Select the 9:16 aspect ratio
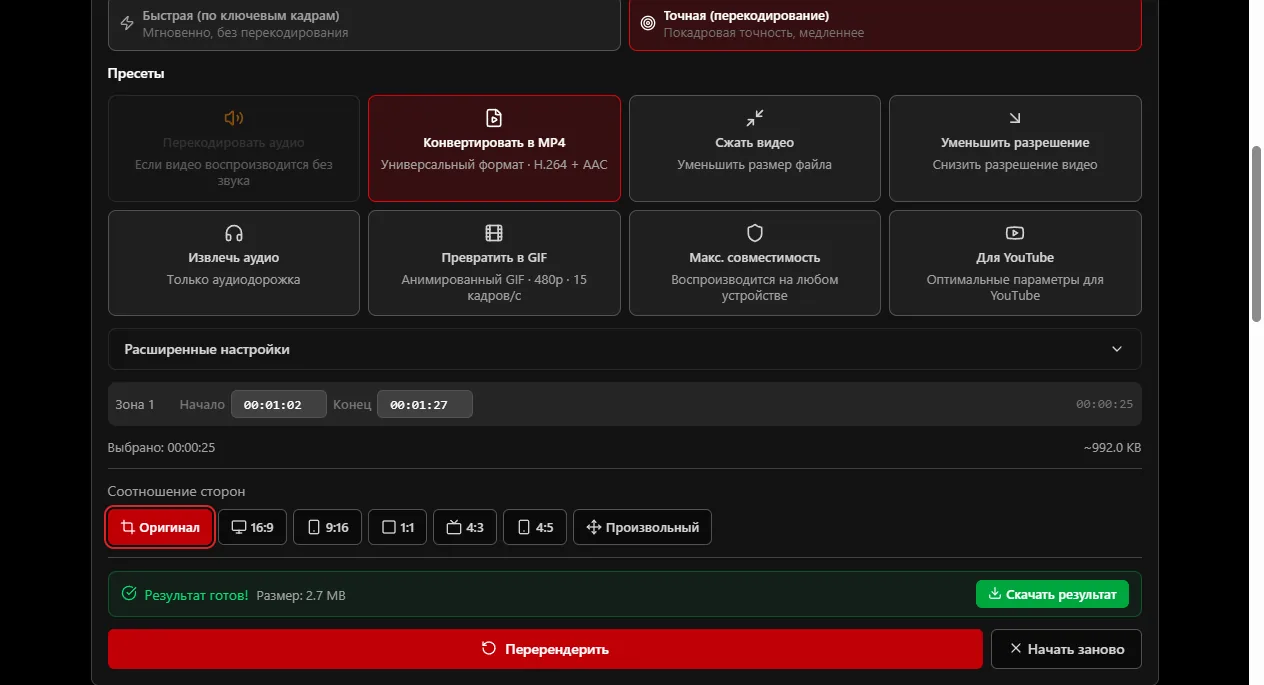This screenshot has height=685, width=1264. point(327,527)
